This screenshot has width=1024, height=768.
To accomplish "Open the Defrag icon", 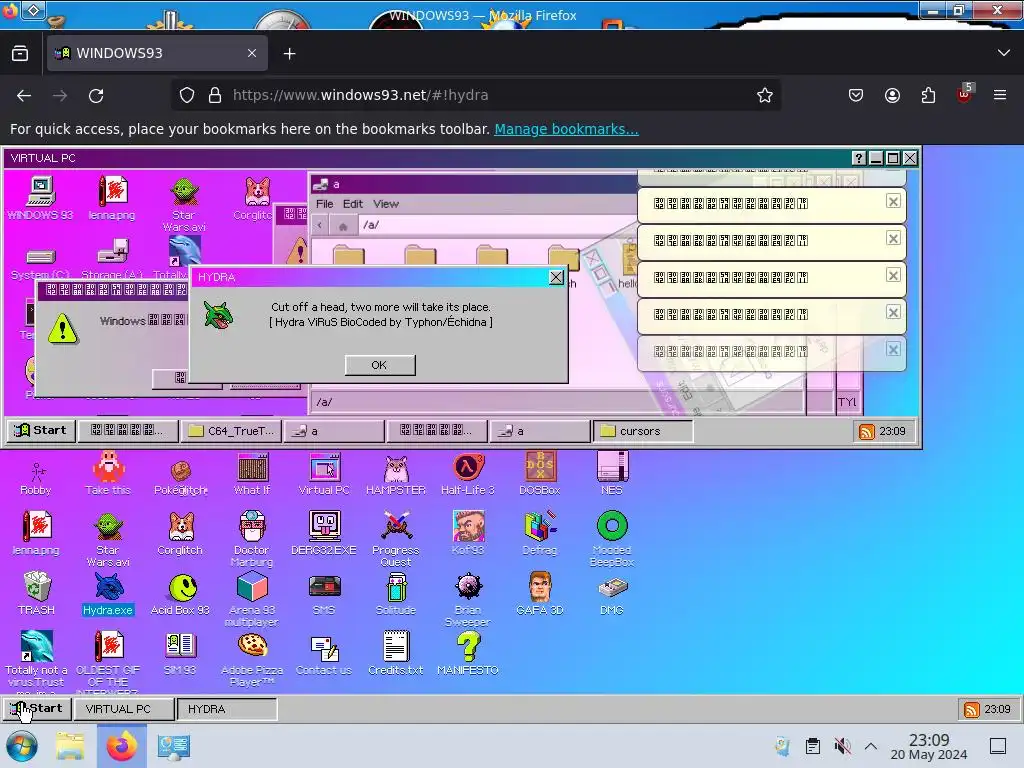I will tap(540, 534).
